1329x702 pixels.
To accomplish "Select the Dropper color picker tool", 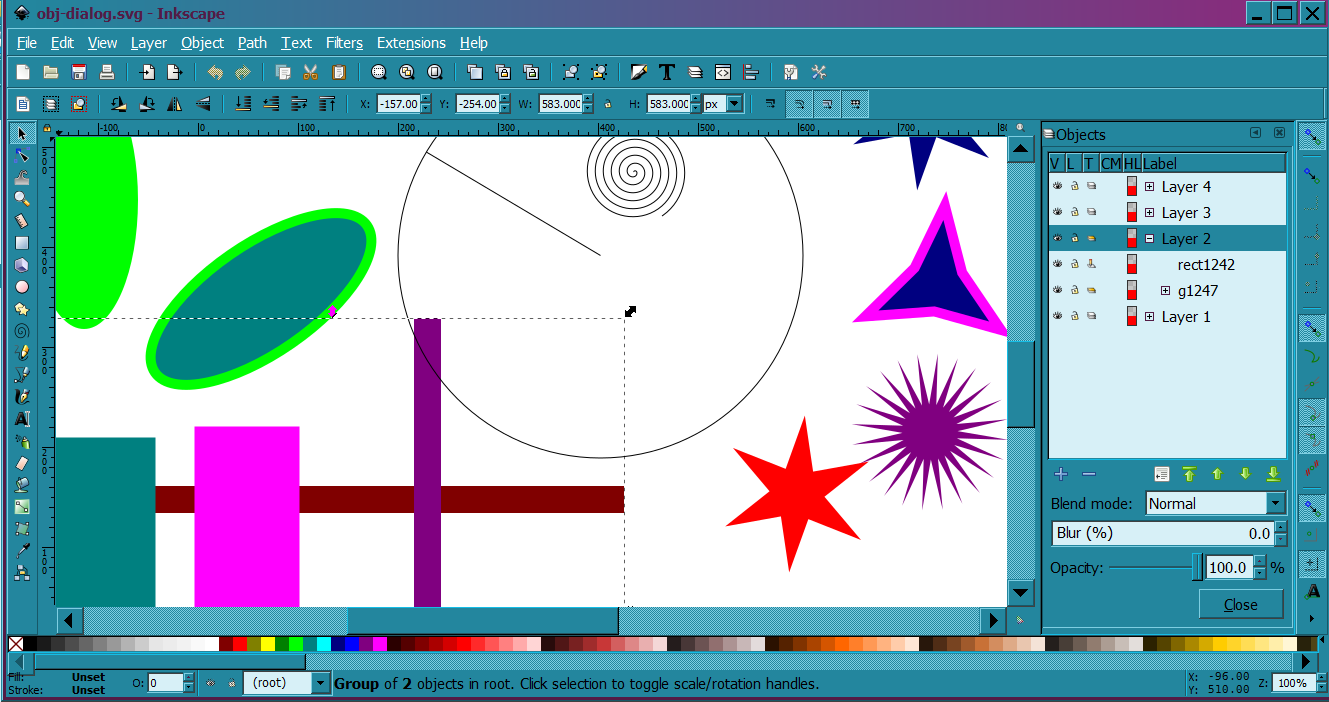I will point(21,551).
